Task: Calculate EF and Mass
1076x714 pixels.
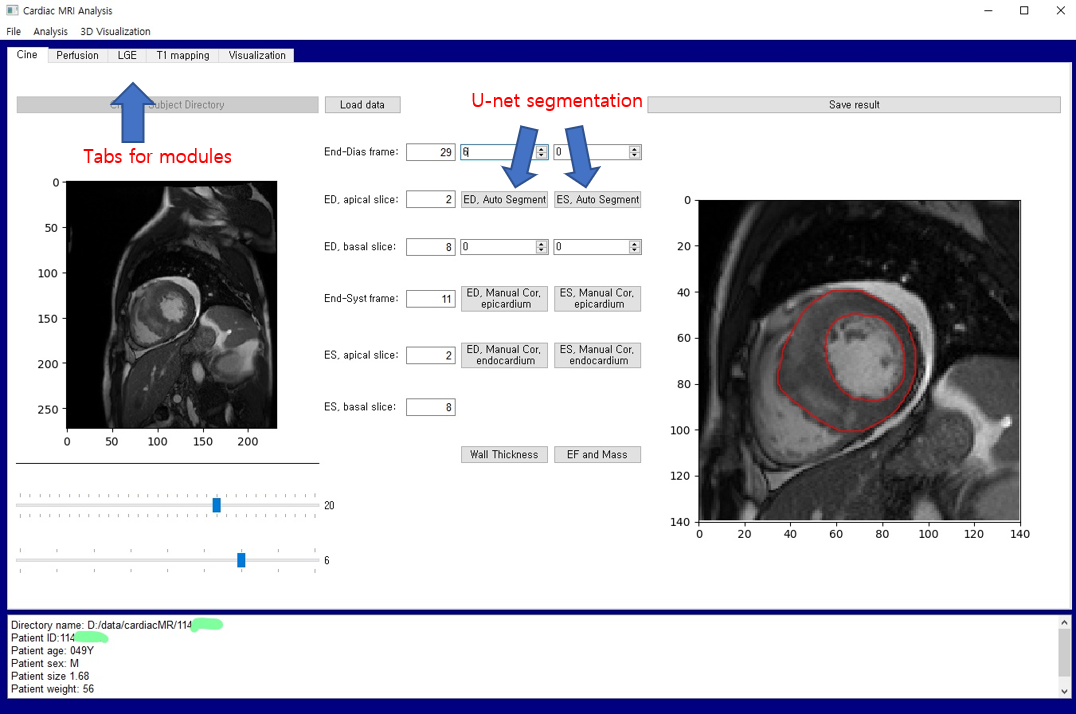Action: [x=597, y=454]
